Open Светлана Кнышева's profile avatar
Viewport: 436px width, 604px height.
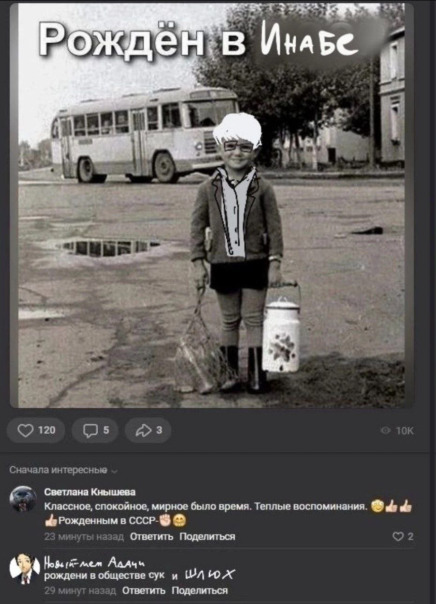point(23,499)
